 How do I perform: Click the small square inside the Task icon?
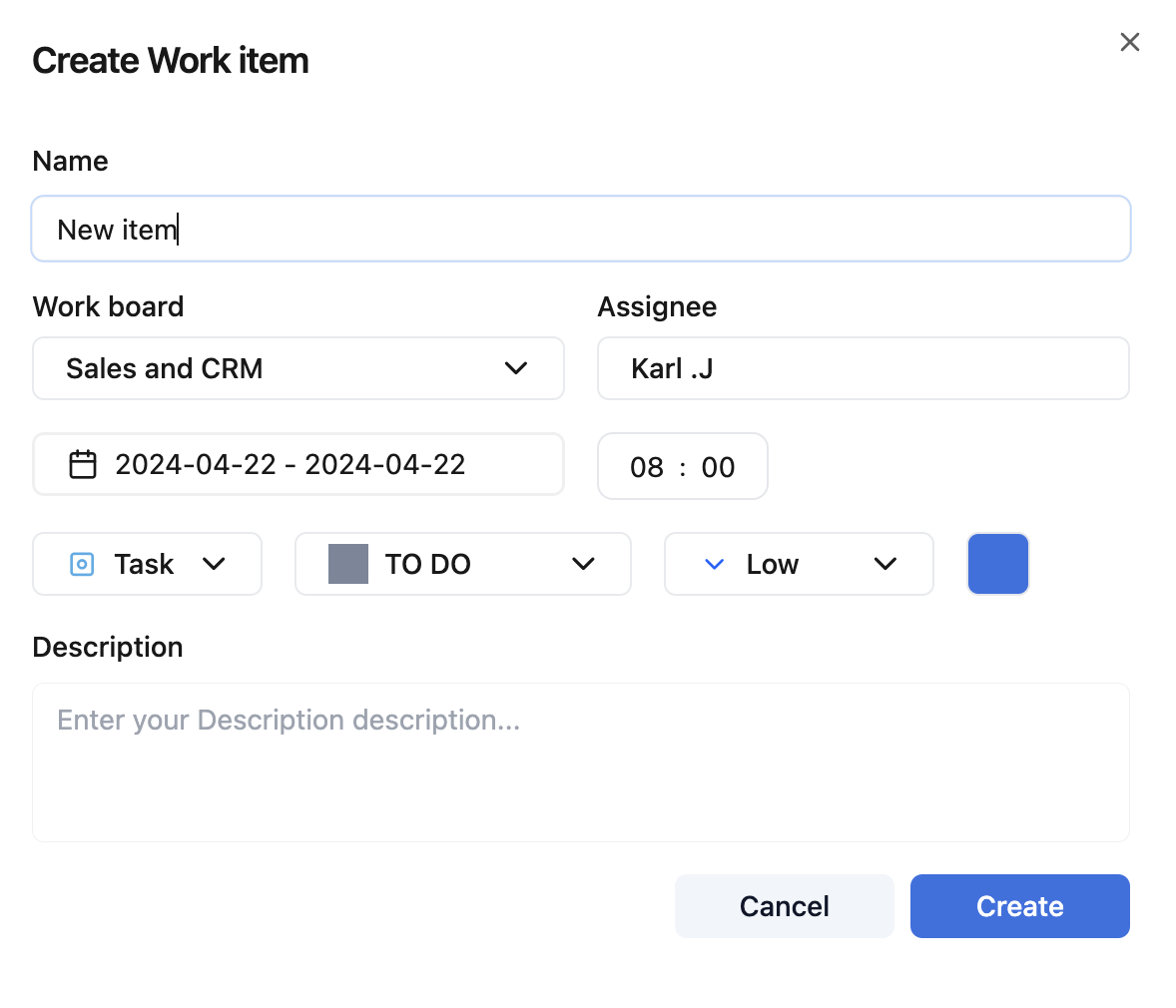pyautogui.click(x=80, y=564)
